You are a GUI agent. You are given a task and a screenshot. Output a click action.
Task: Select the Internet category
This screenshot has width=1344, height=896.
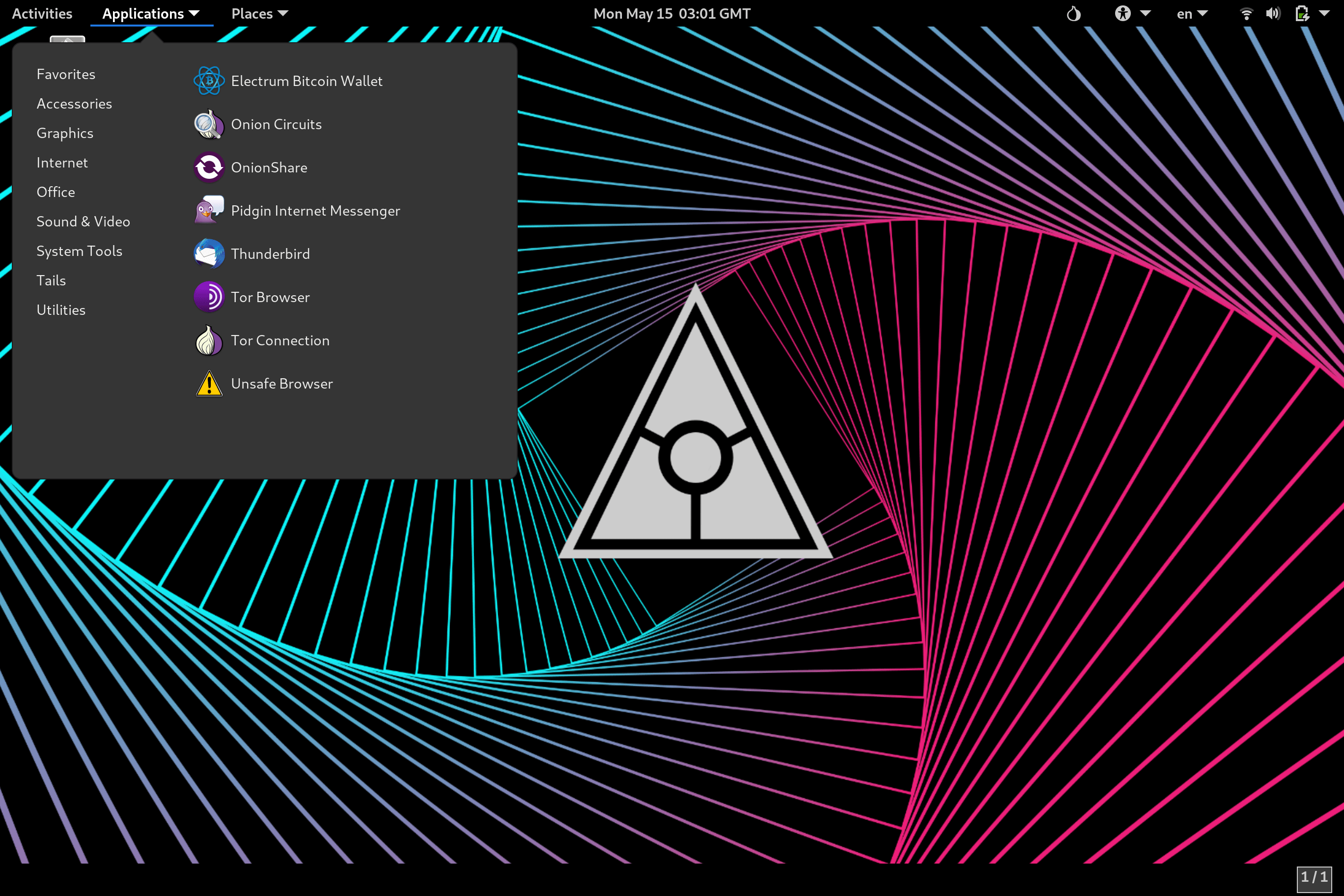tap(62, 163)
